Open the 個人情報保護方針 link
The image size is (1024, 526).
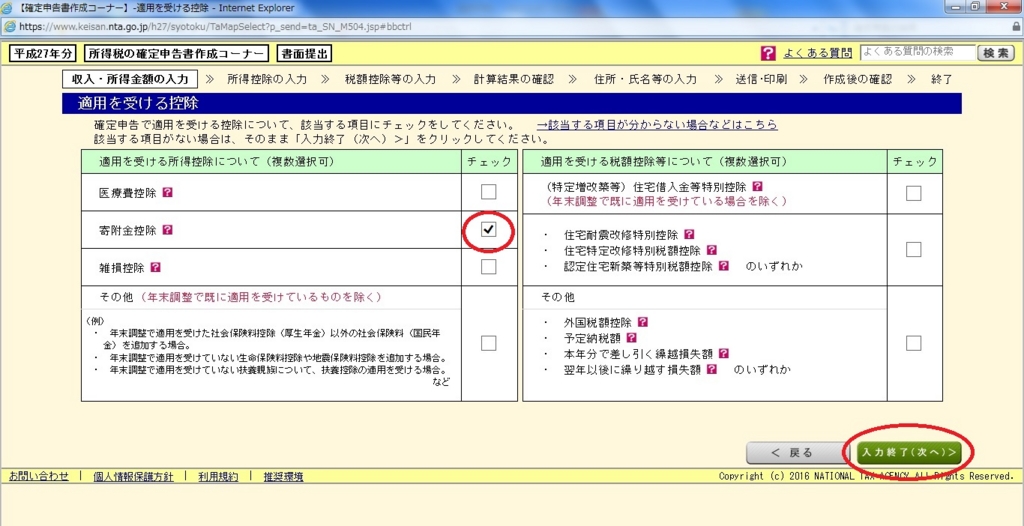click(133, 476)
